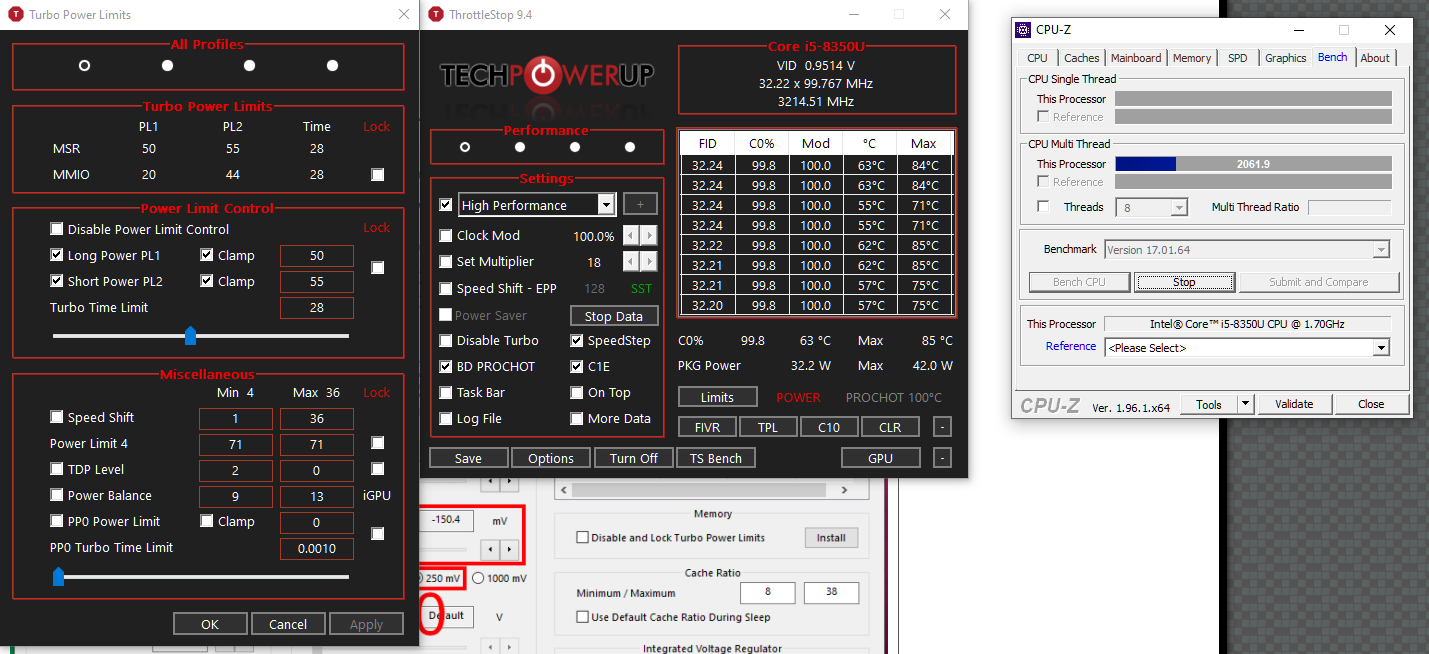This screenshot has height=654, width=1429.
Task: Open the FIVR window button
Action: click(x=708, y=427)
